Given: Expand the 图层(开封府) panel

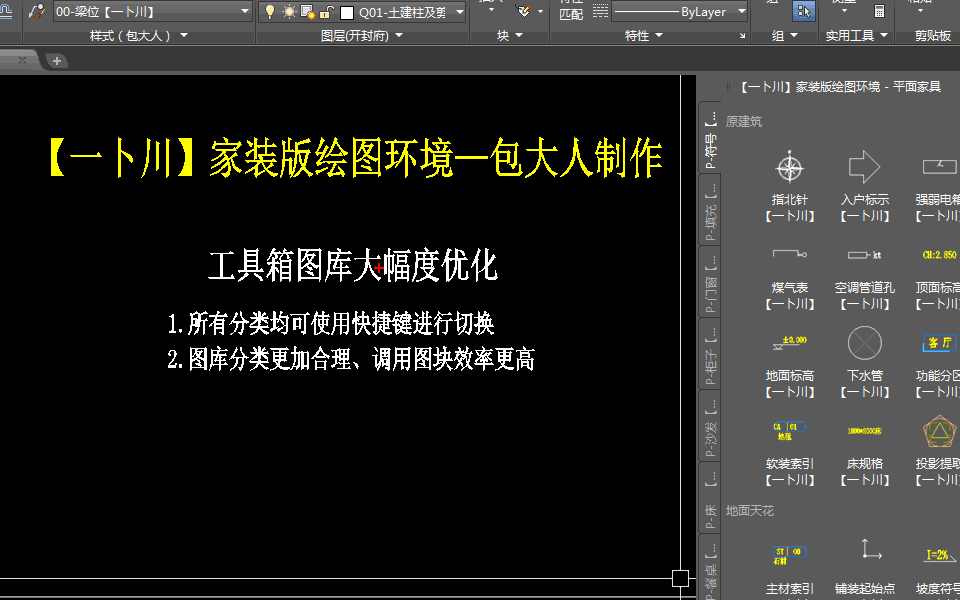Looking at the screenshot, I should point(362,36).
